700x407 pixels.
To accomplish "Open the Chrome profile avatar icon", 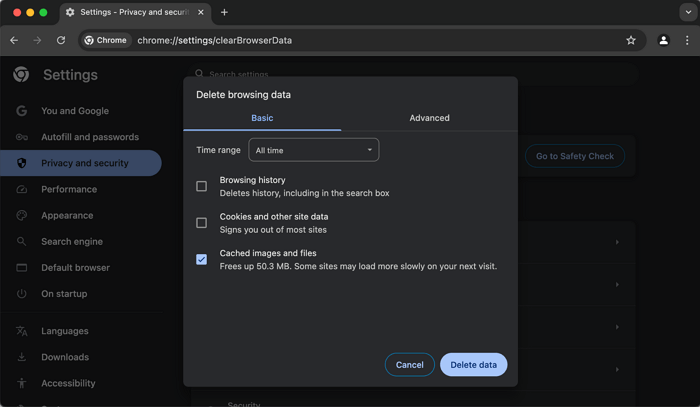I will click(663, 40).
